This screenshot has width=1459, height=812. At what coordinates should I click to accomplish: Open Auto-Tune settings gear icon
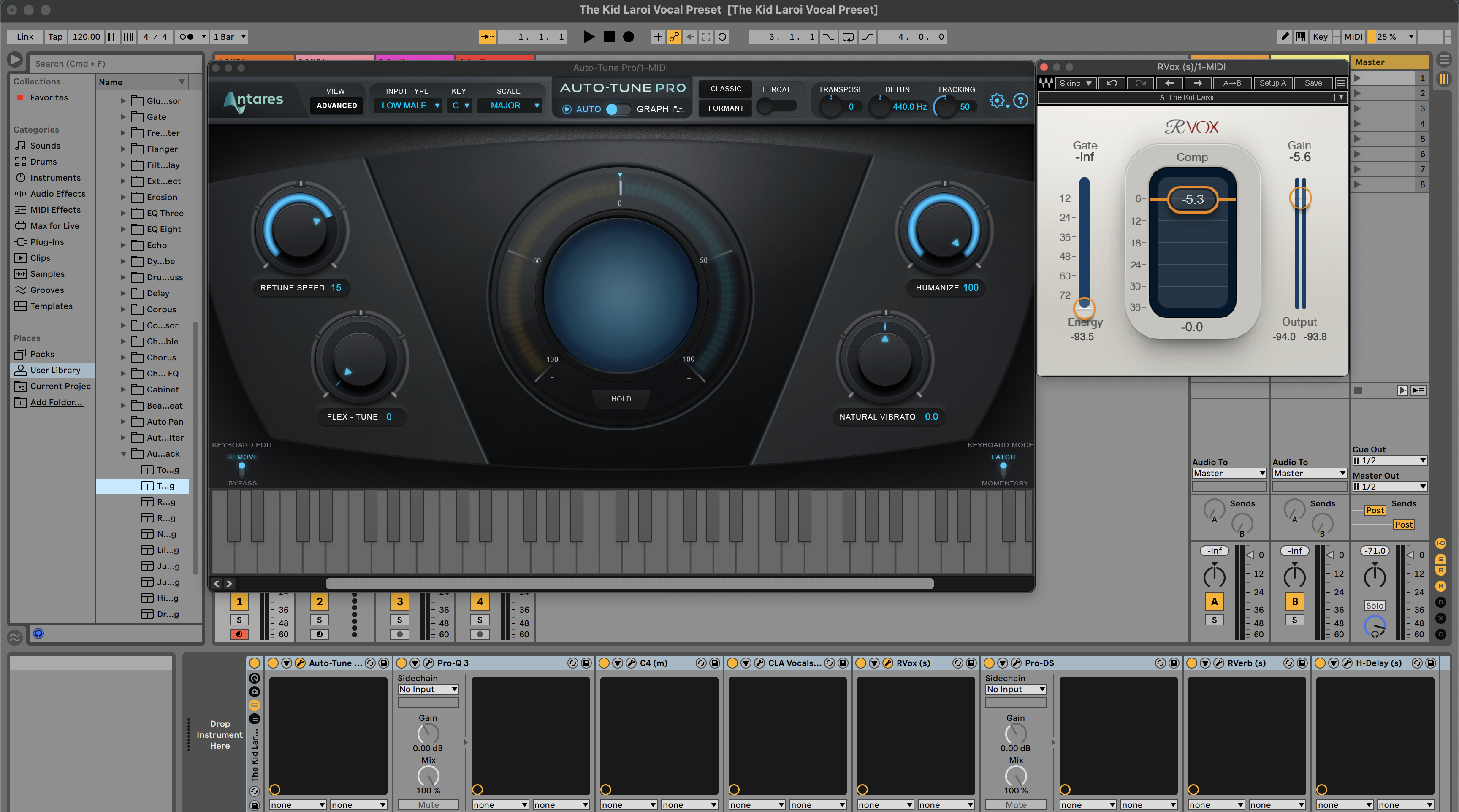(x=997, y=101)
